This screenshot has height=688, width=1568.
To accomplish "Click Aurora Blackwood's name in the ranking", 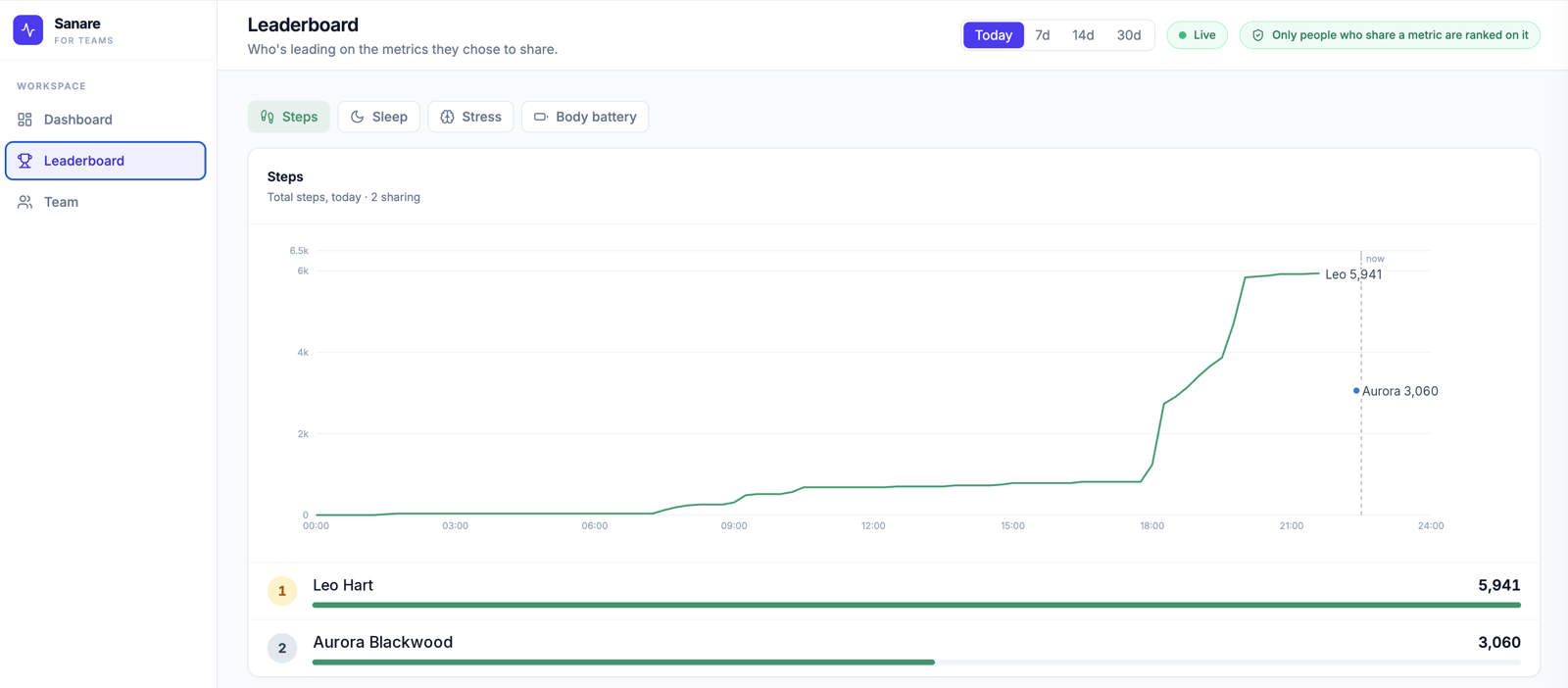I will [x=383, y=642].
